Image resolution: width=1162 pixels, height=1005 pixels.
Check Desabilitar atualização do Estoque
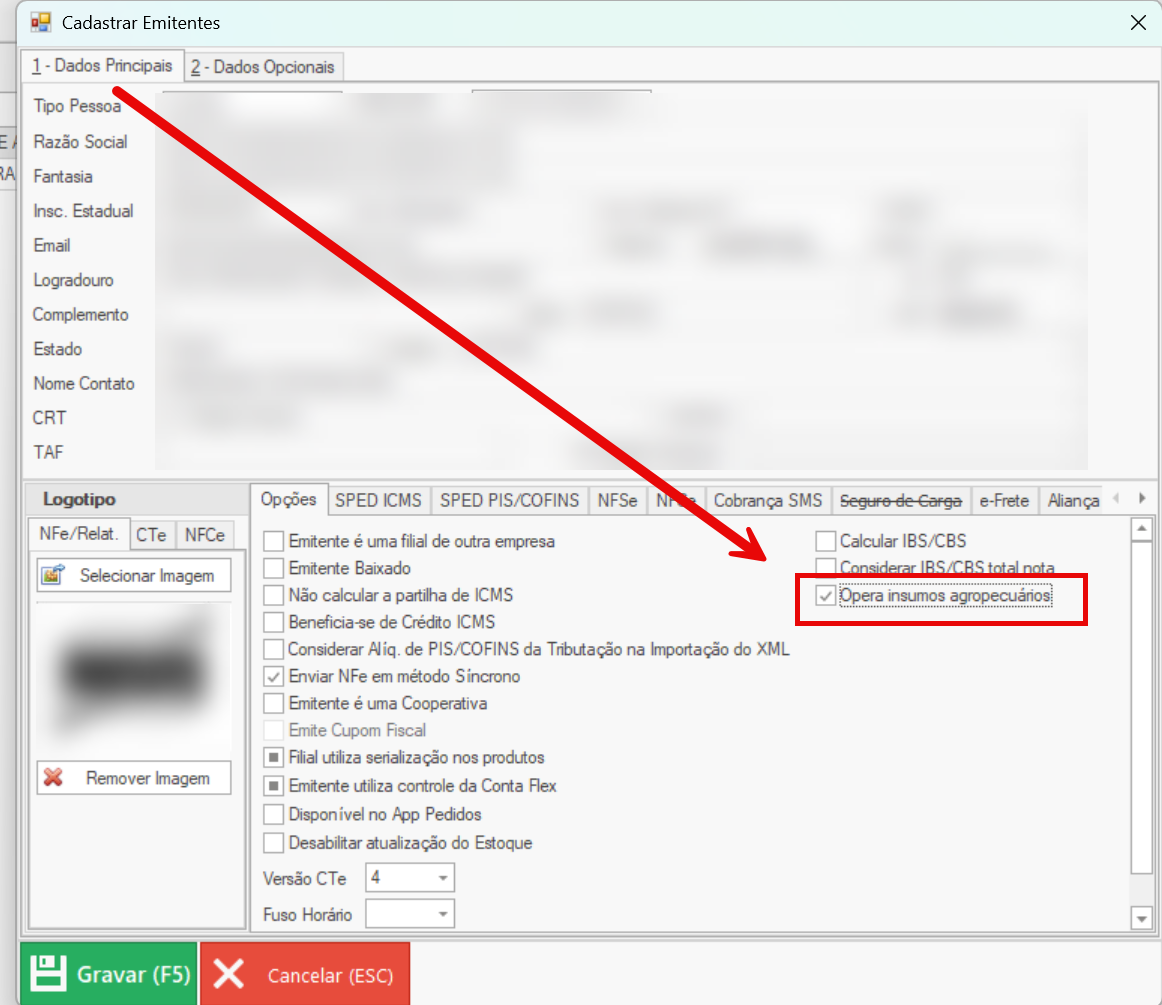point(273,843)
